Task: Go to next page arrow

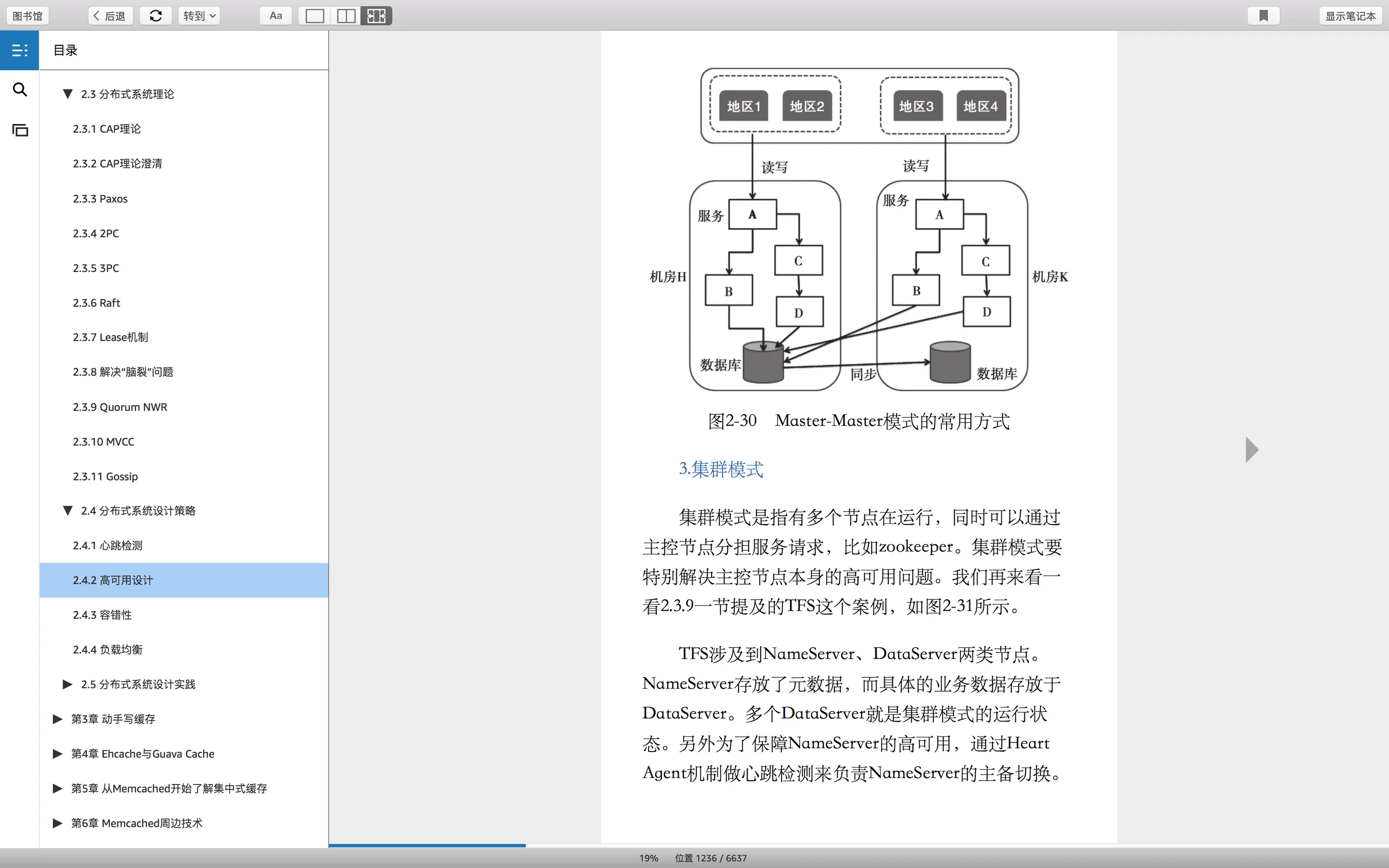Action: click(x=1252, y=450)
